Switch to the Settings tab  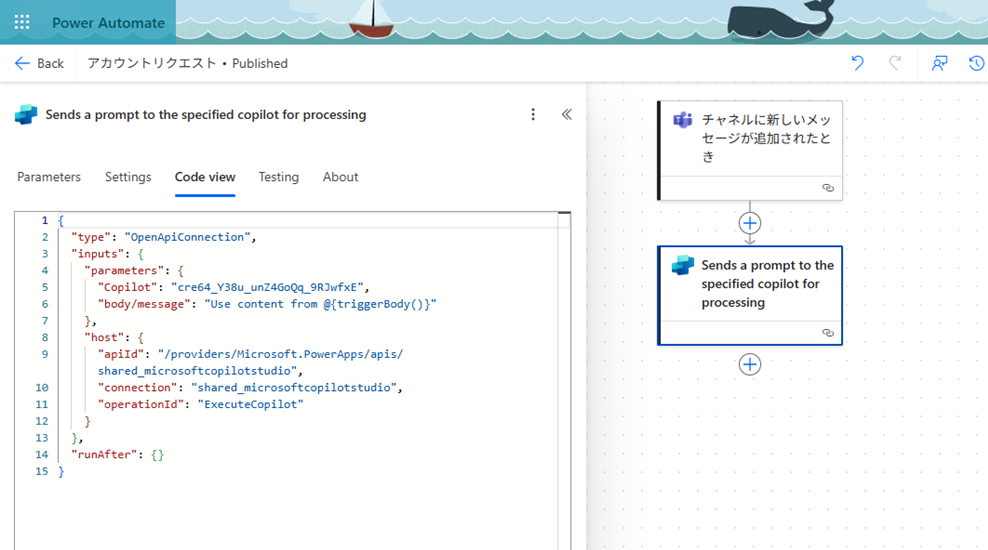(128, 177)
